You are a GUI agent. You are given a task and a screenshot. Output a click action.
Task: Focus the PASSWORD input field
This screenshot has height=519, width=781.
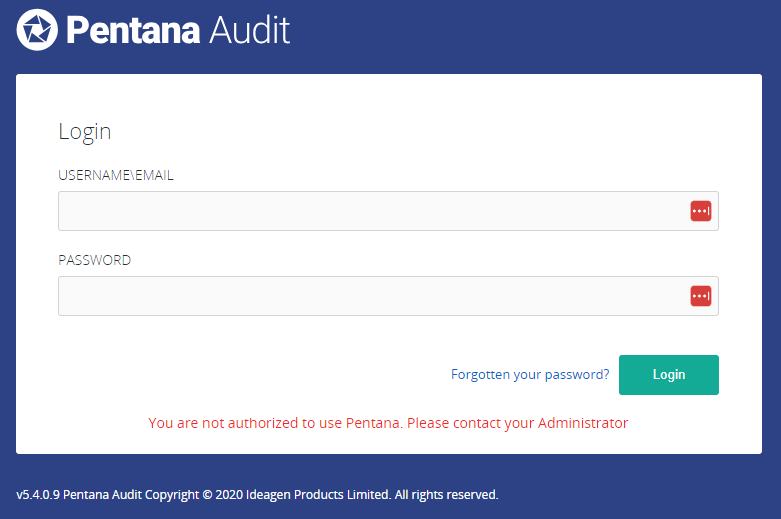tap(388, 296)
